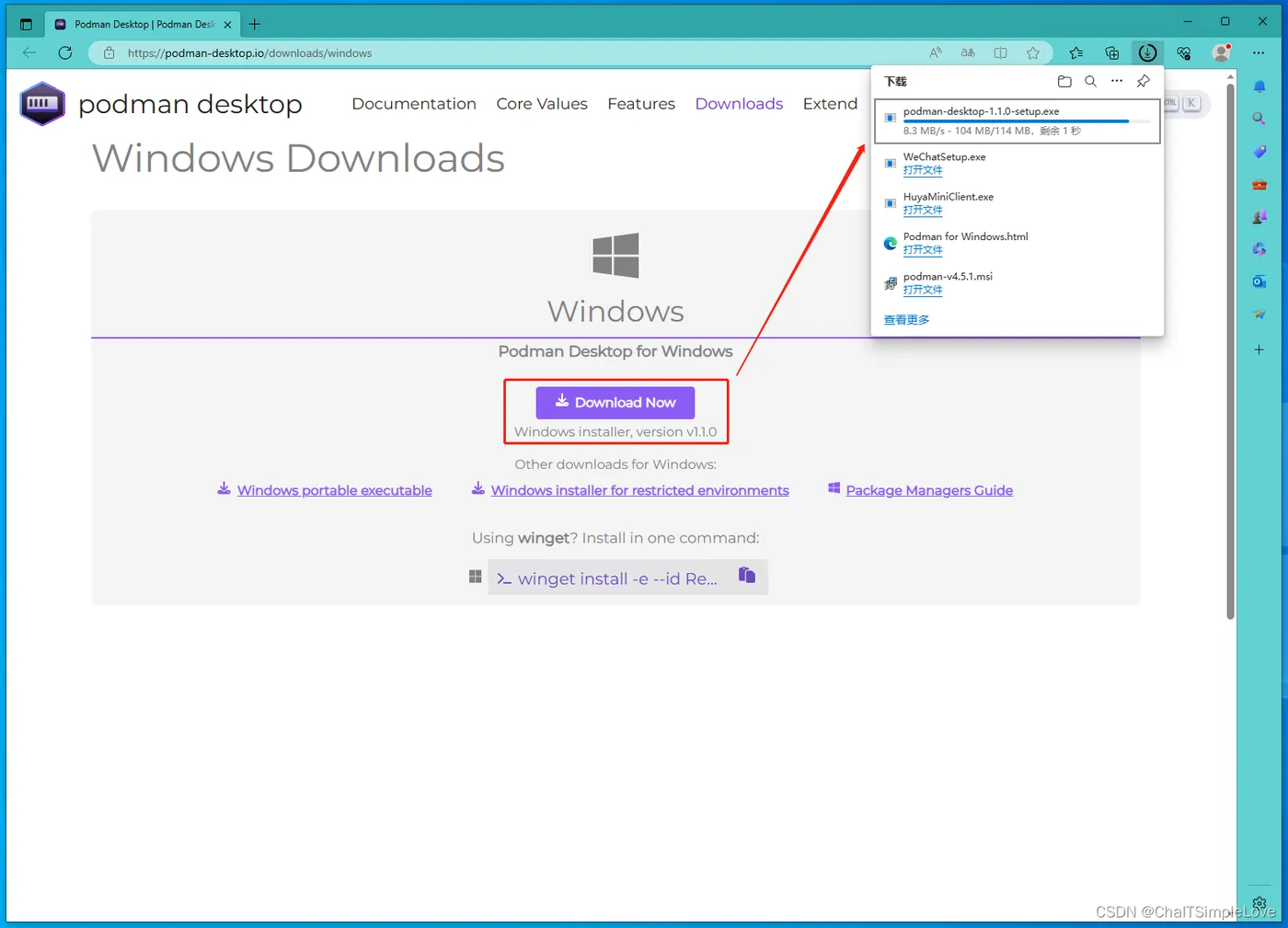Click podman-desktop-1.1.0-setup.exe download progress bar

tap(1027, 121)
